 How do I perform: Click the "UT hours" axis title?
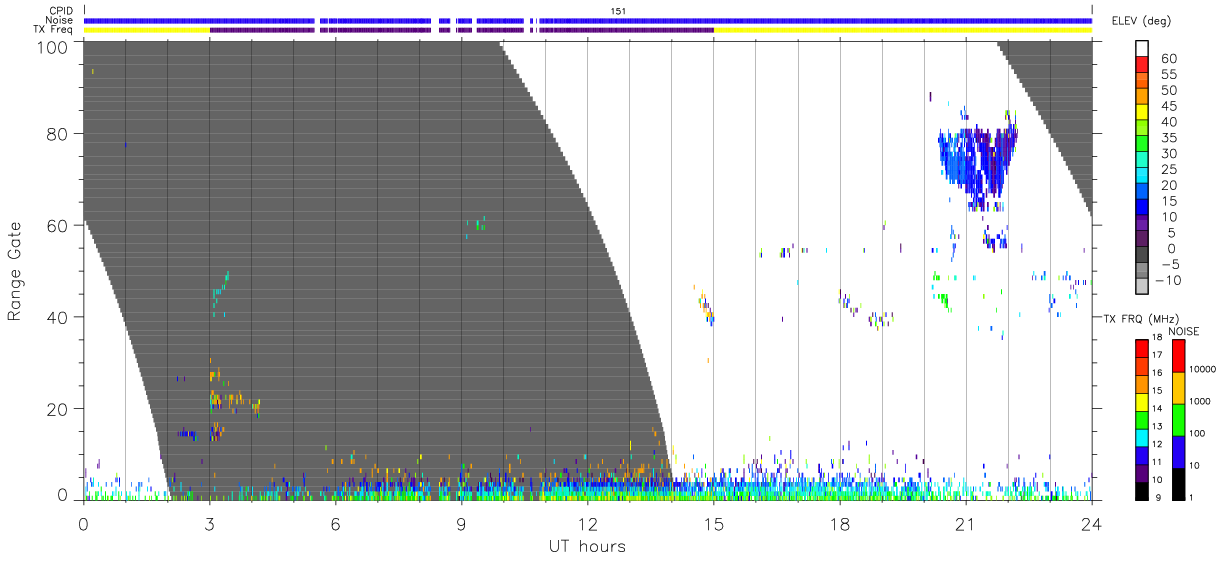click(x=586, y=546)
